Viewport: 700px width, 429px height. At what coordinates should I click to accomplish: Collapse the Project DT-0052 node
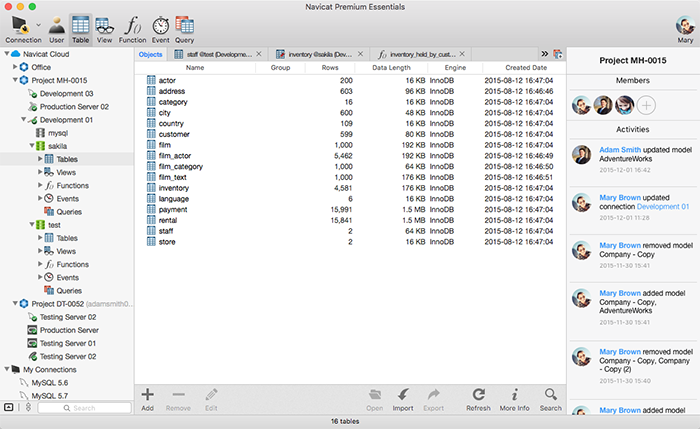(15, 304)
